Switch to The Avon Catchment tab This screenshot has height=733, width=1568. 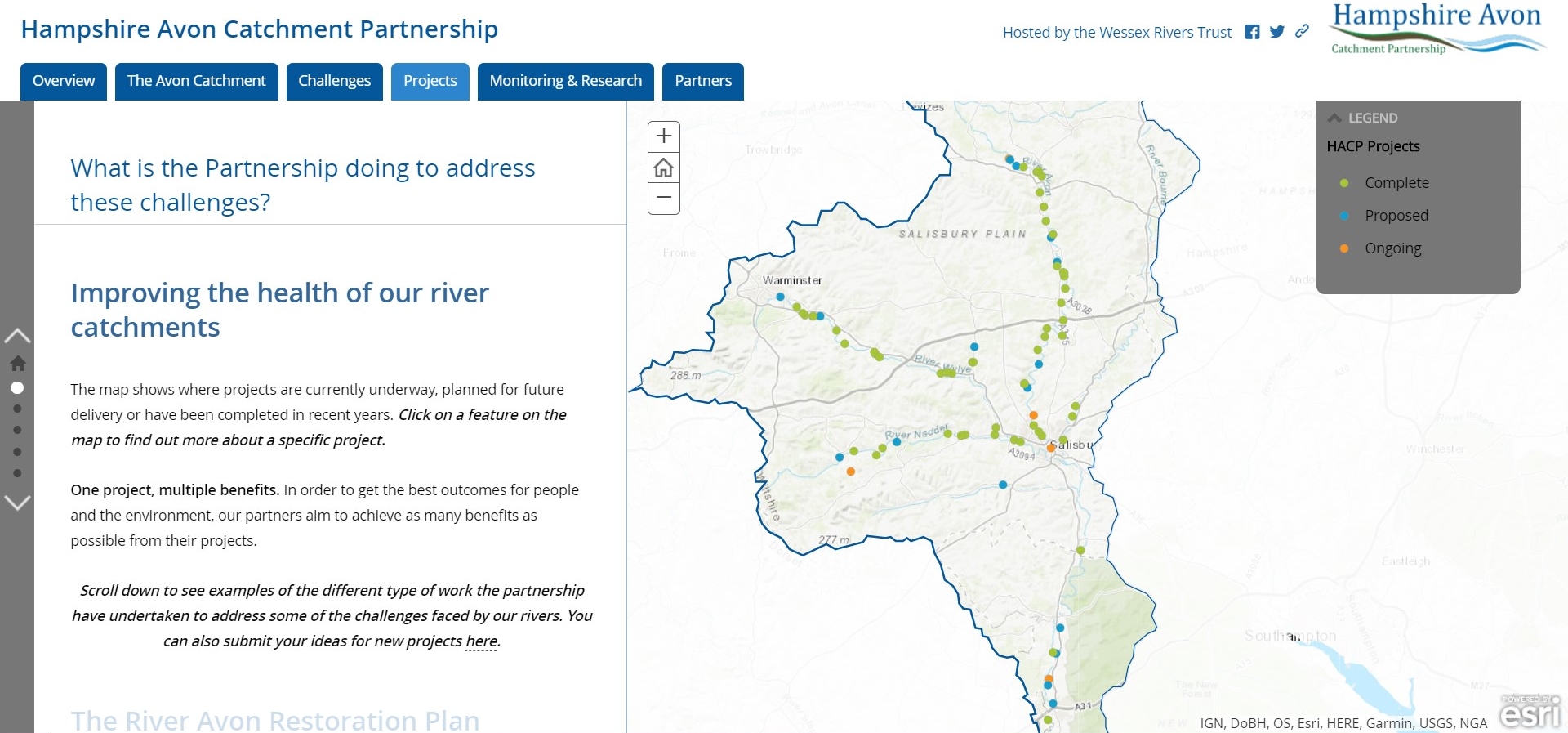[196, 81]
